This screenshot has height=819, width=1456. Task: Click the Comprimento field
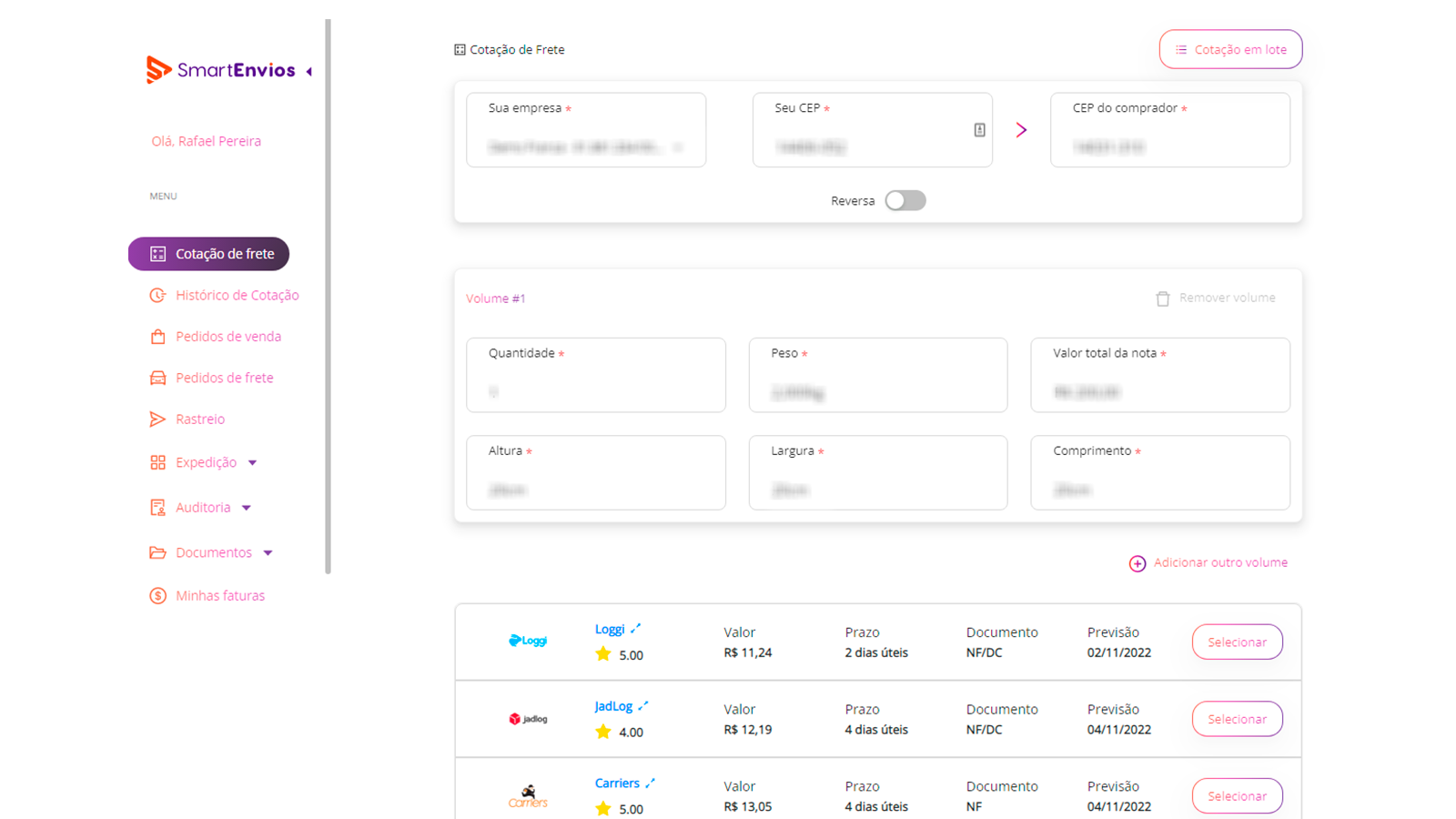1160,472
